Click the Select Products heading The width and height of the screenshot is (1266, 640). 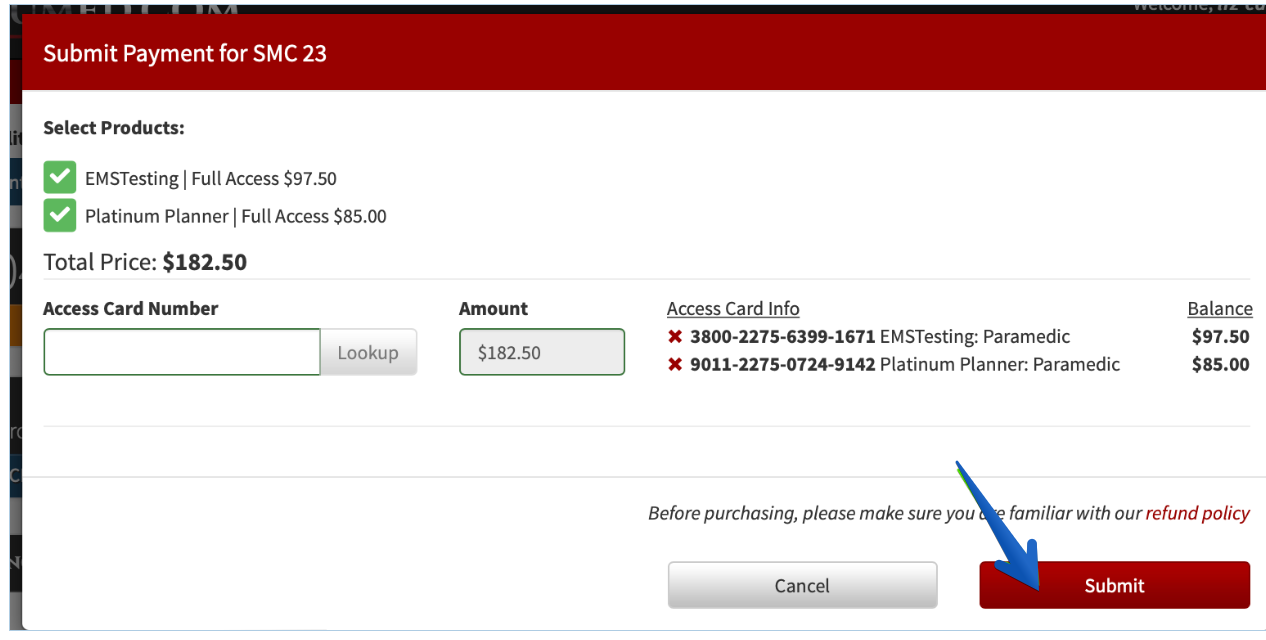tap(114, 128)
